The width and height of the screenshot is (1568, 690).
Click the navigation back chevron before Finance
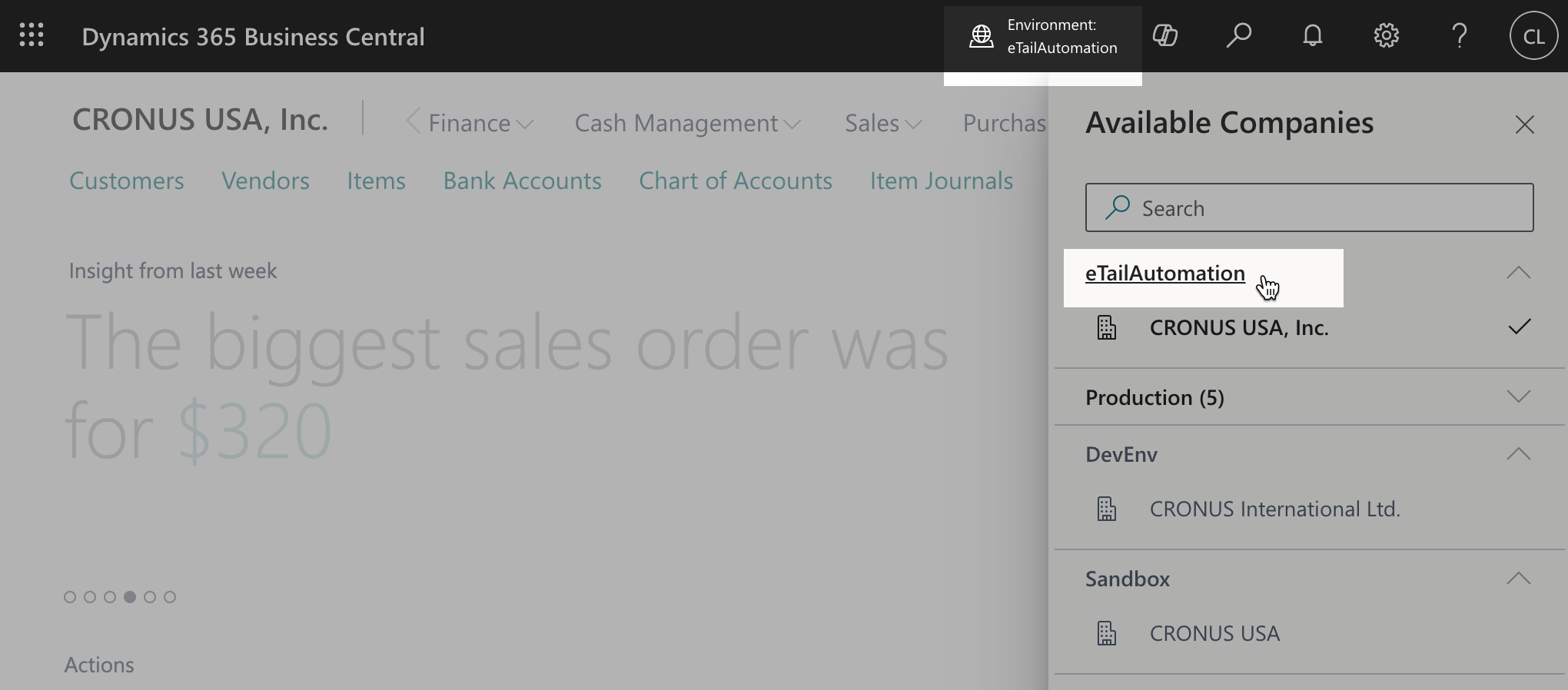click(x=413, y=121)
